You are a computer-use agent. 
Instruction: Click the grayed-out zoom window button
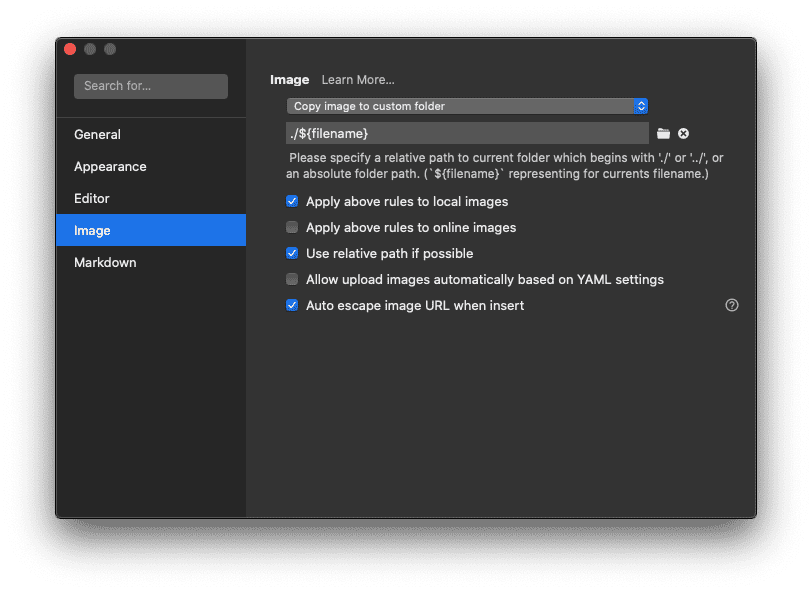[110, 49]
